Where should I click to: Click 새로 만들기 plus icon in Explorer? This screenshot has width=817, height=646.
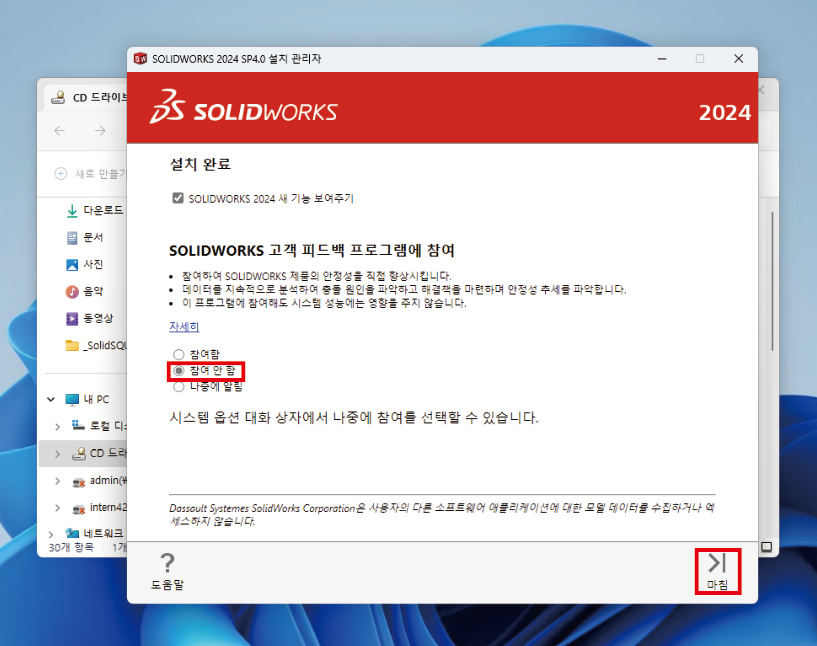pyautogui.click(x=61, y=173)
